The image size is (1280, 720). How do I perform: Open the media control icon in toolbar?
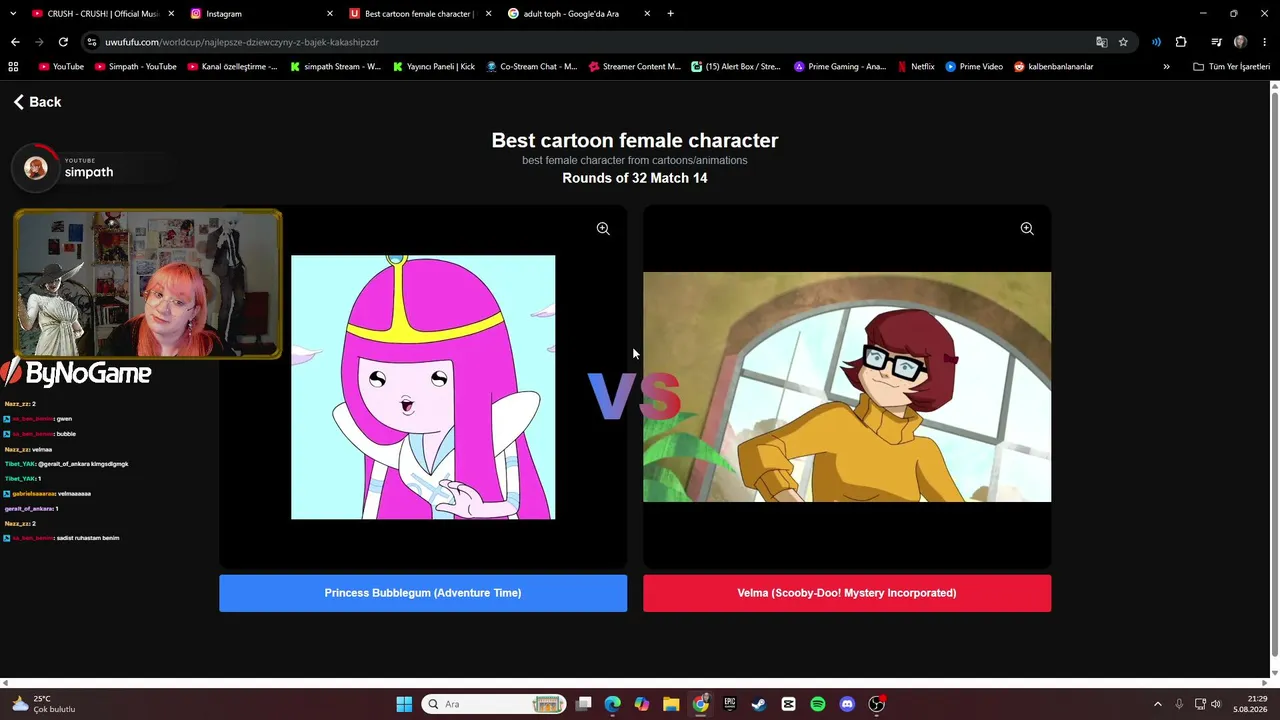click(x=1216, y=42)
